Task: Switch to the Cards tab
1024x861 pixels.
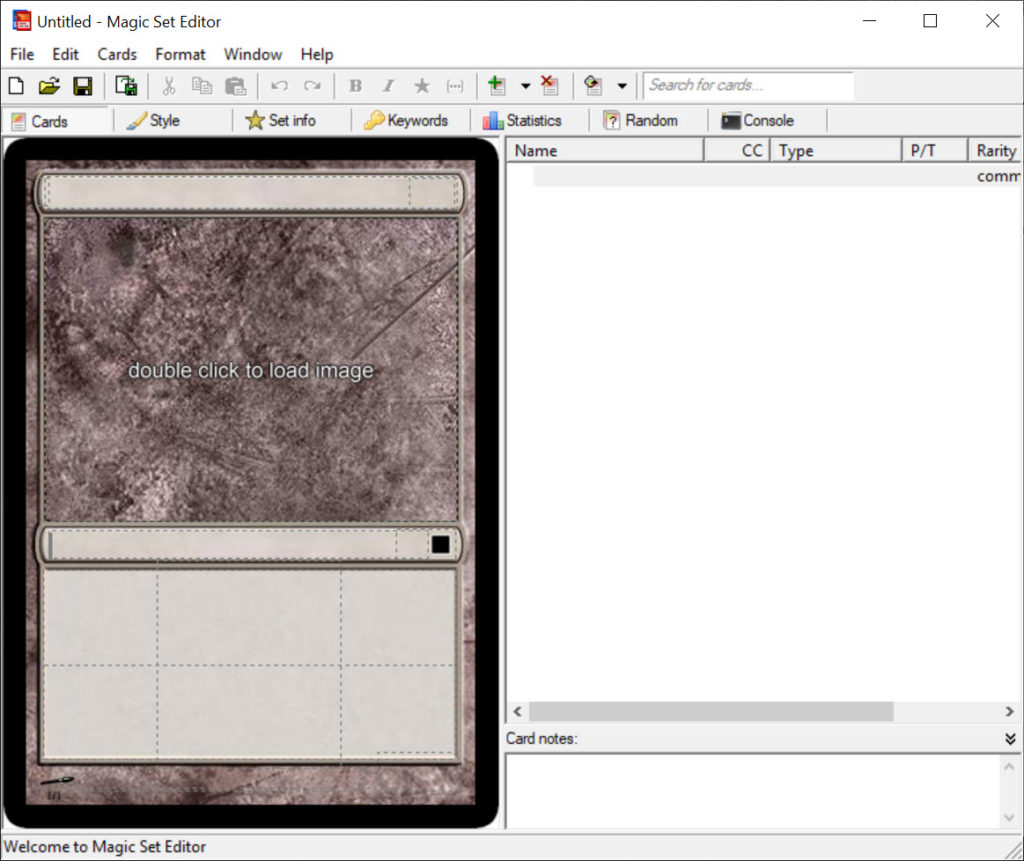Action: 56,121
